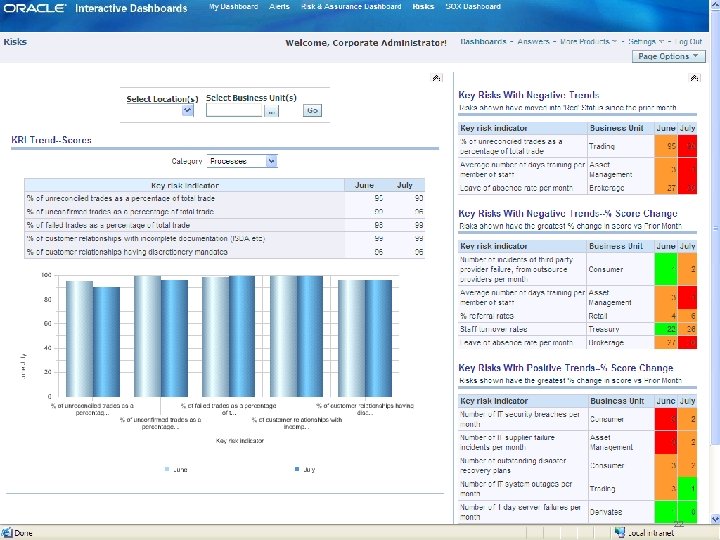The image size is (720, 540).
Task: Open the business unit browse button
Action: [272, 111]
